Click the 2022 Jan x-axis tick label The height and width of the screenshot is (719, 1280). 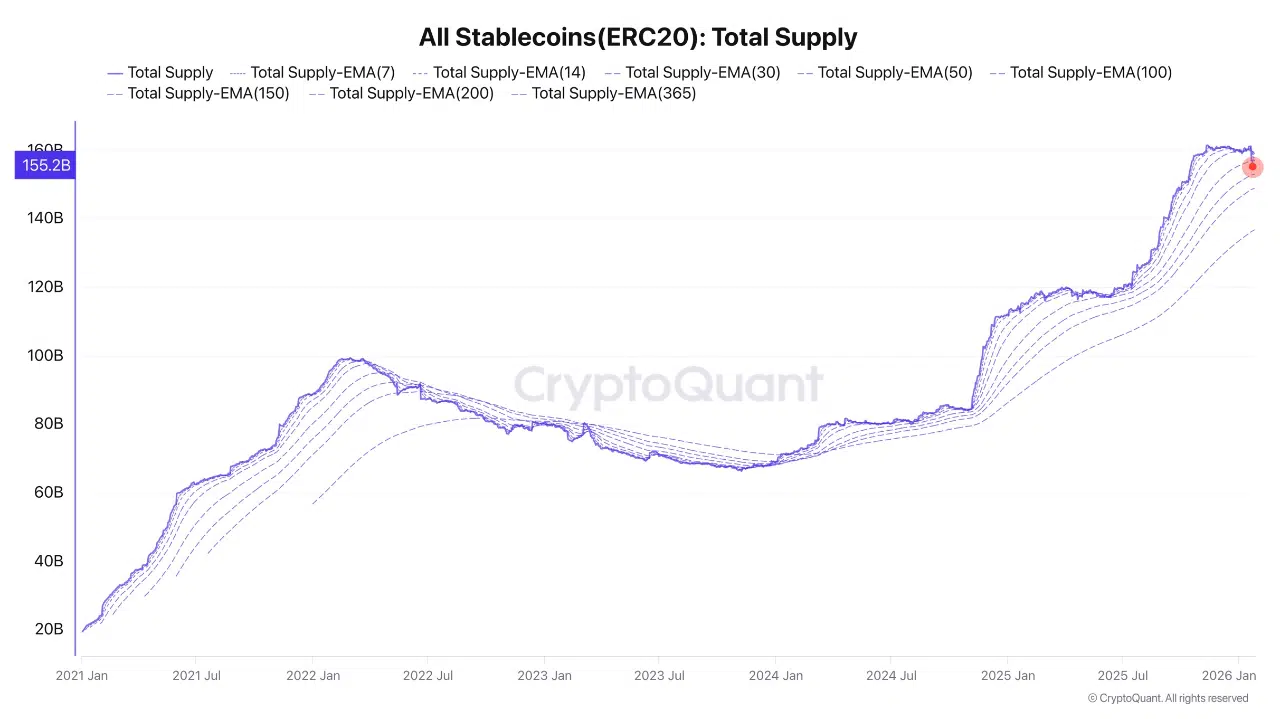pos(313,676)
